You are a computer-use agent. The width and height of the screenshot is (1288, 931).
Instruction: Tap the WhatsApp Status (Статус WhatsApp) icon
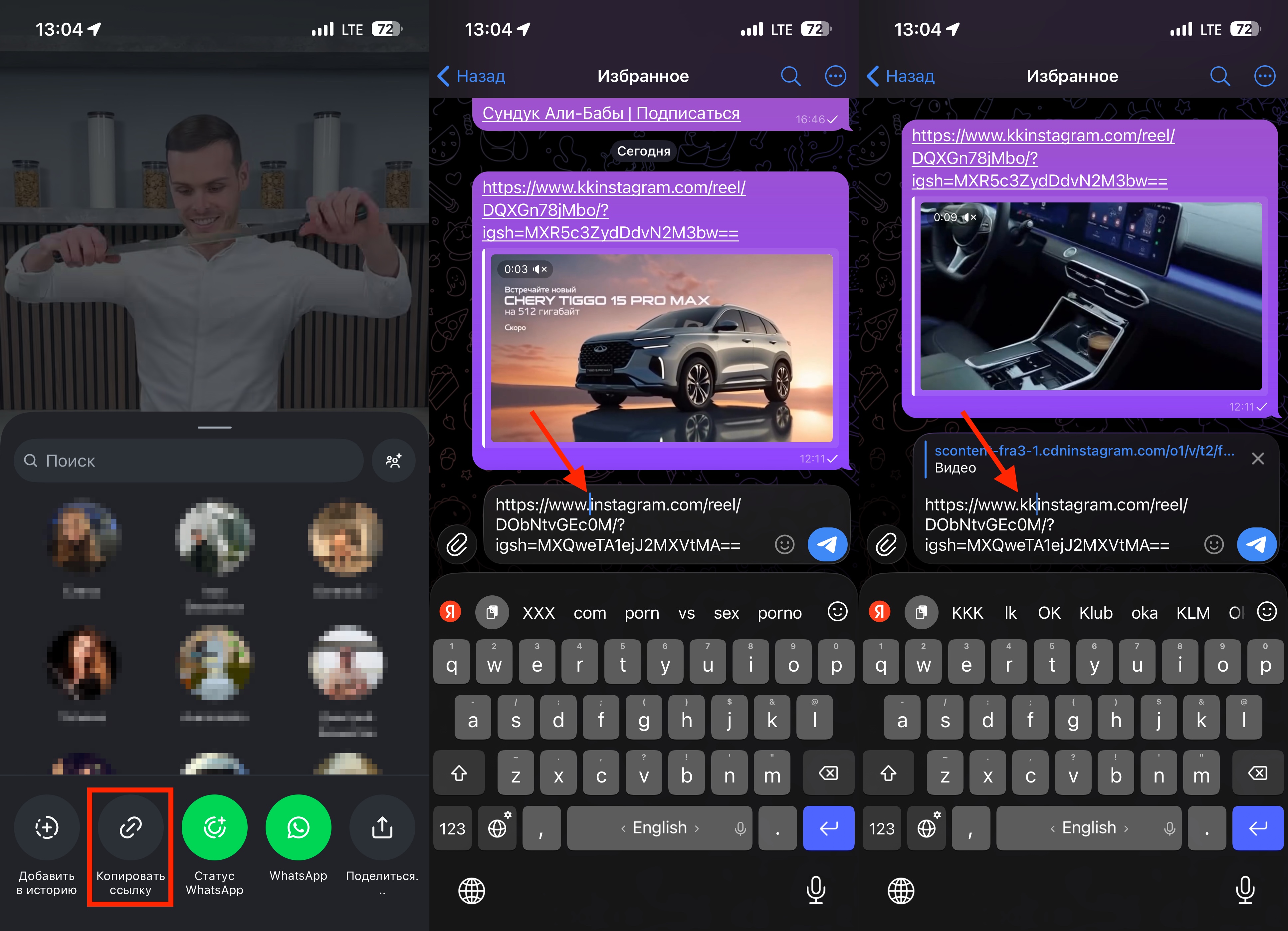coord(214,828)
